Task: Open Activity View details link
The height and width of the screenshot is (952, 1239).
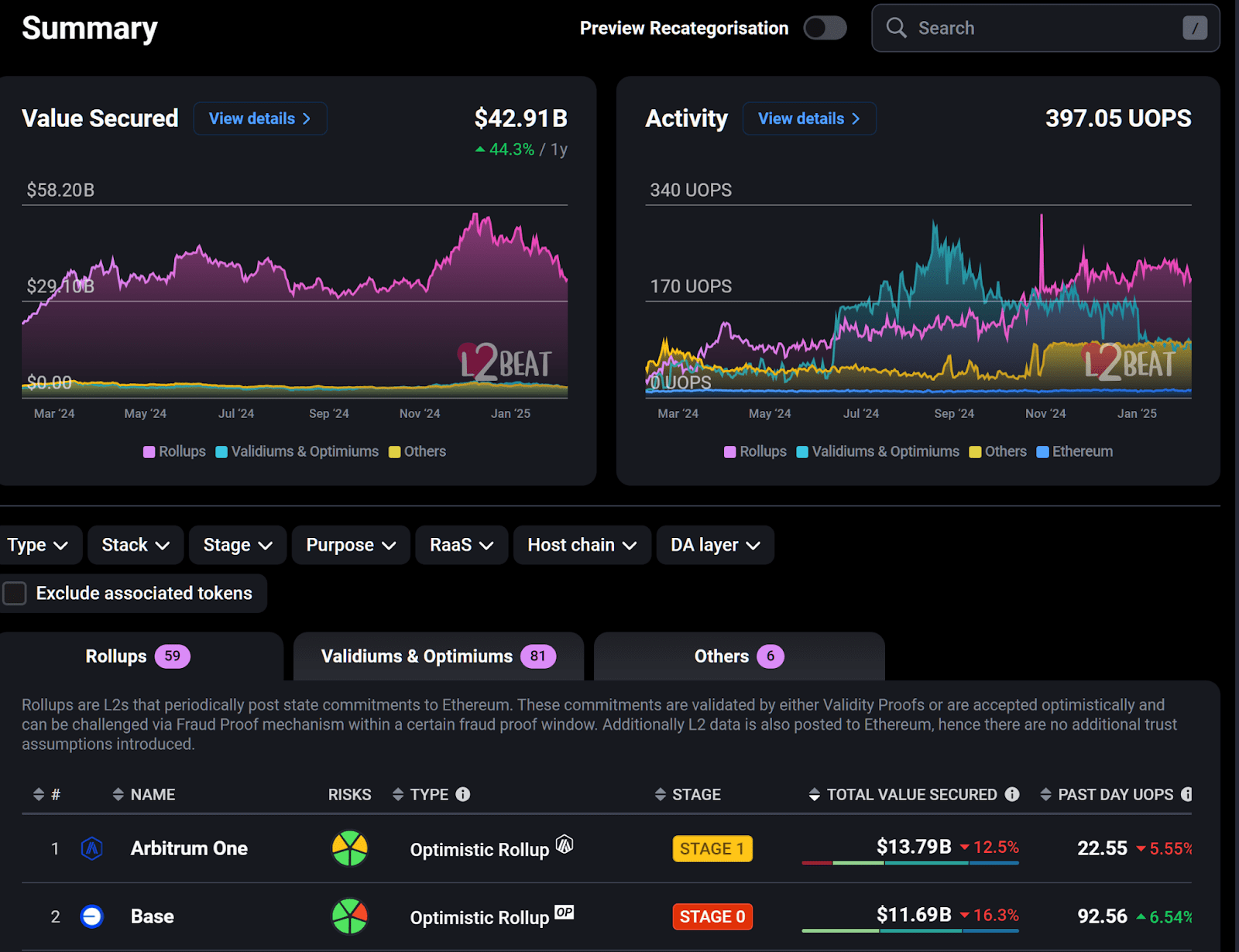Action: [x=808, y=119]
